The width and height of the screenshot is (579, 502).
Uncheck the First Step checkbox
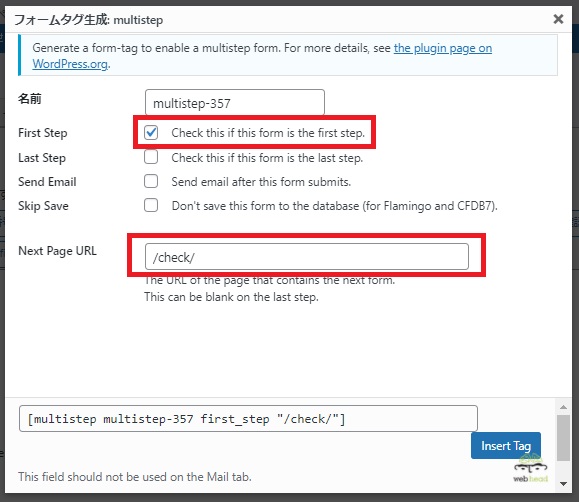pos(151,133)
